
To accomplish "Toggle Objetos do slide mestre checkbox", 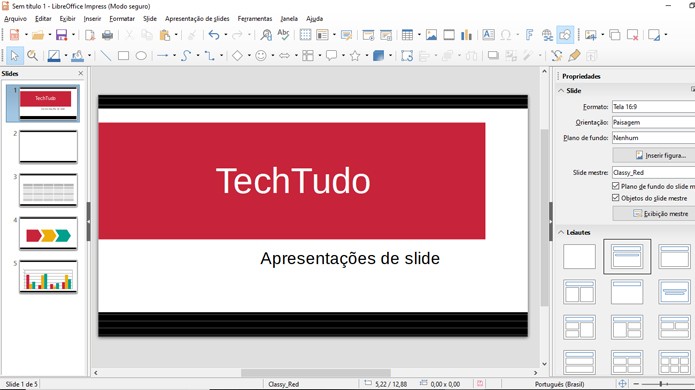I will 615,198.
